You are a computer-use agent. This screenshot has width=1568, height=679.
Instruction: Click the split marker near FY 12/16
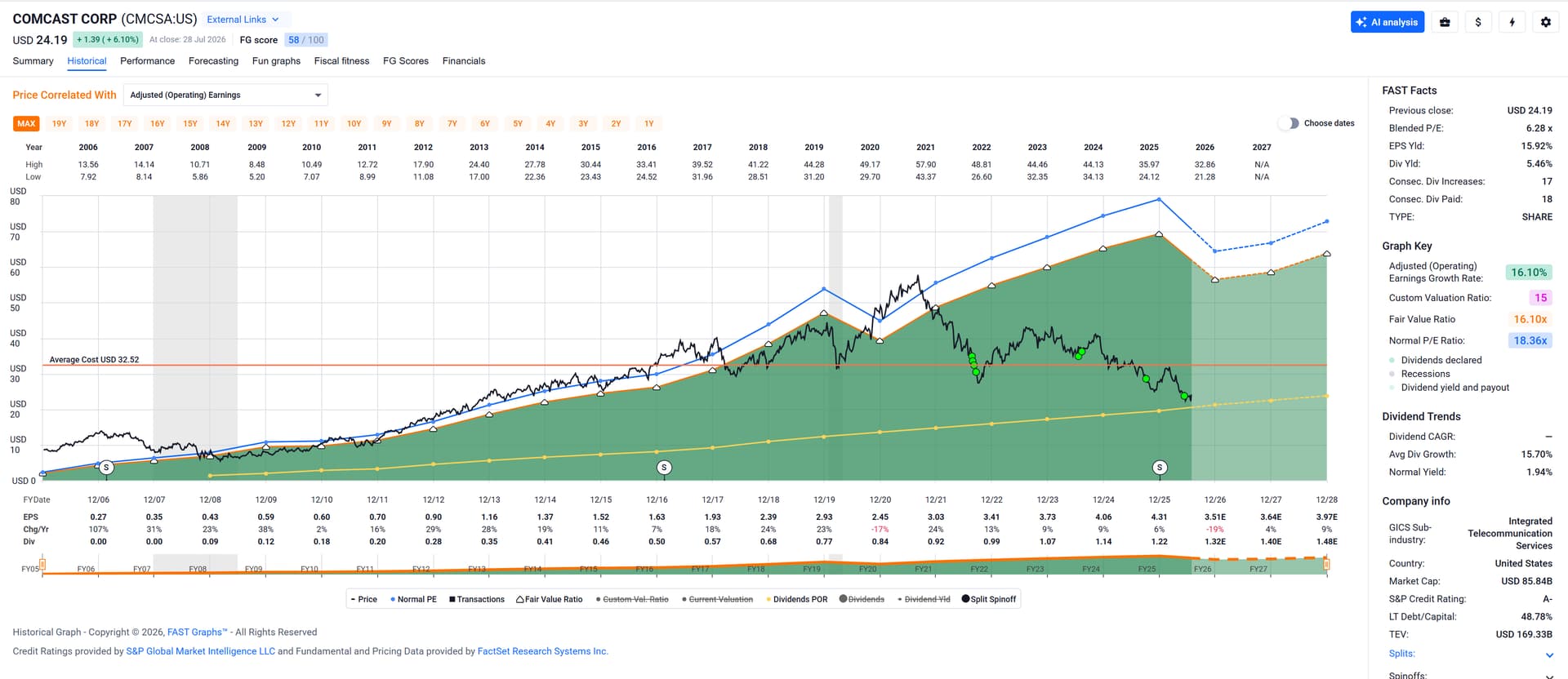(664, 468)
